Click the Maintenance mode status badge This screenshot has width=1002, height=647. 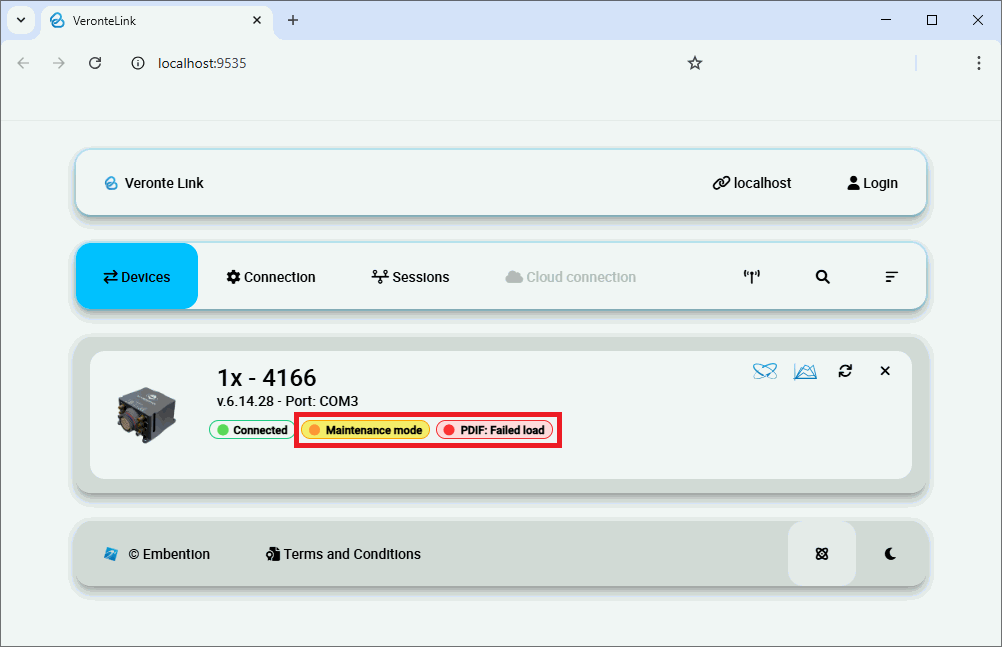pyautogui.click(x=365, y=430)
